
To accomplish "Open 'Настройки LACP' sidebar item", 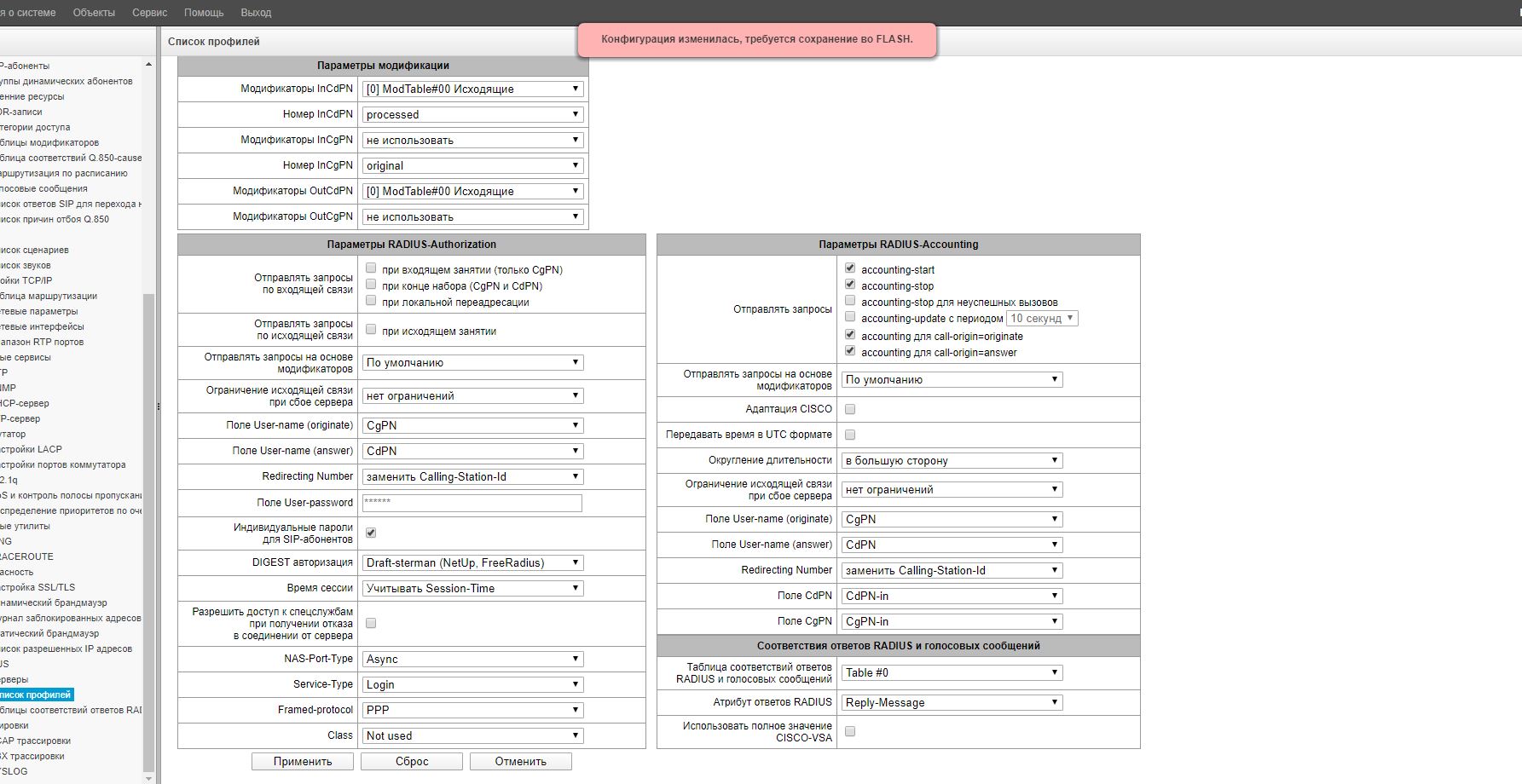I will 31,449.
